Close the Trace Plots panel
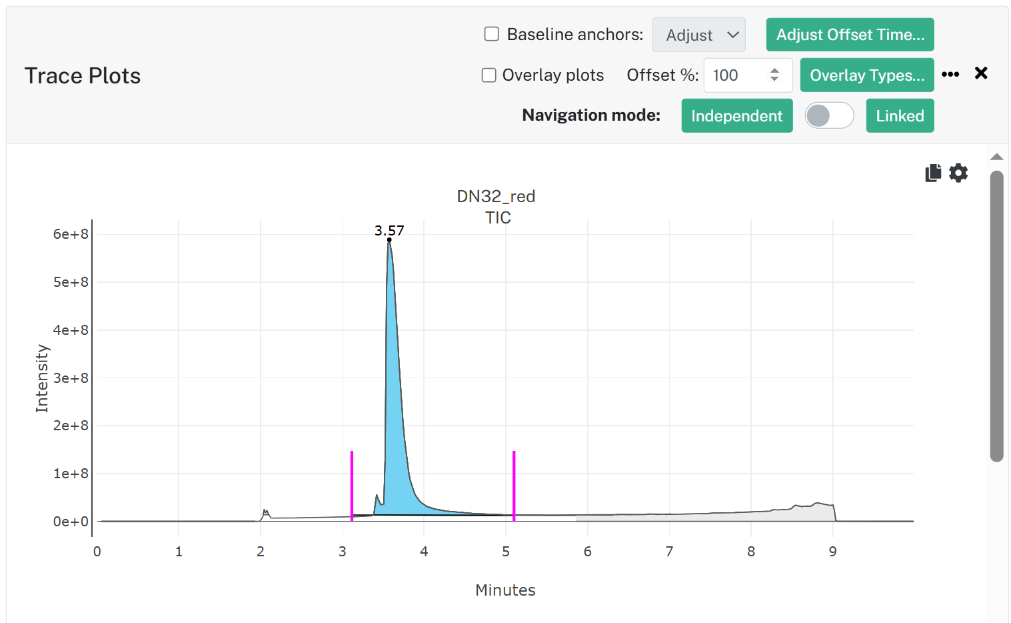 pyautogui.click(x=981, y=73)
